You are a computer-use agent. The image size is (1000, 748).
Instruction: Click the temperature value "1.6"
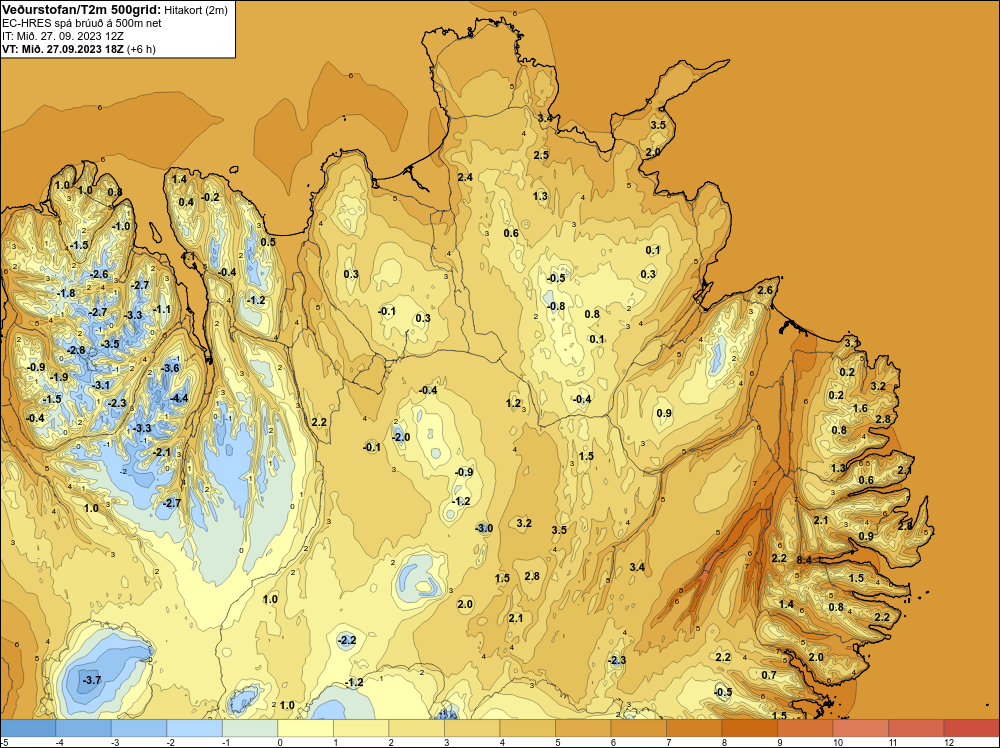(x=860, y=408)
